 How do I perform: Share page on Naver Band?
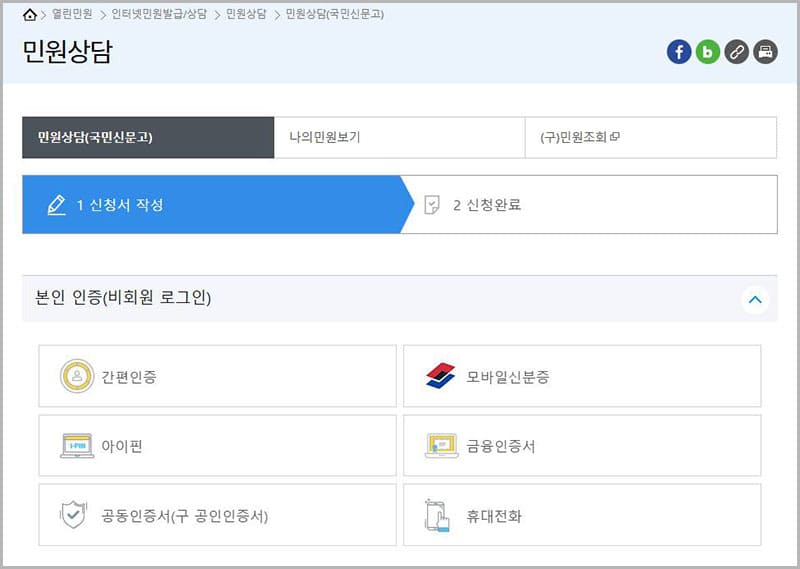tap(708, 52)
